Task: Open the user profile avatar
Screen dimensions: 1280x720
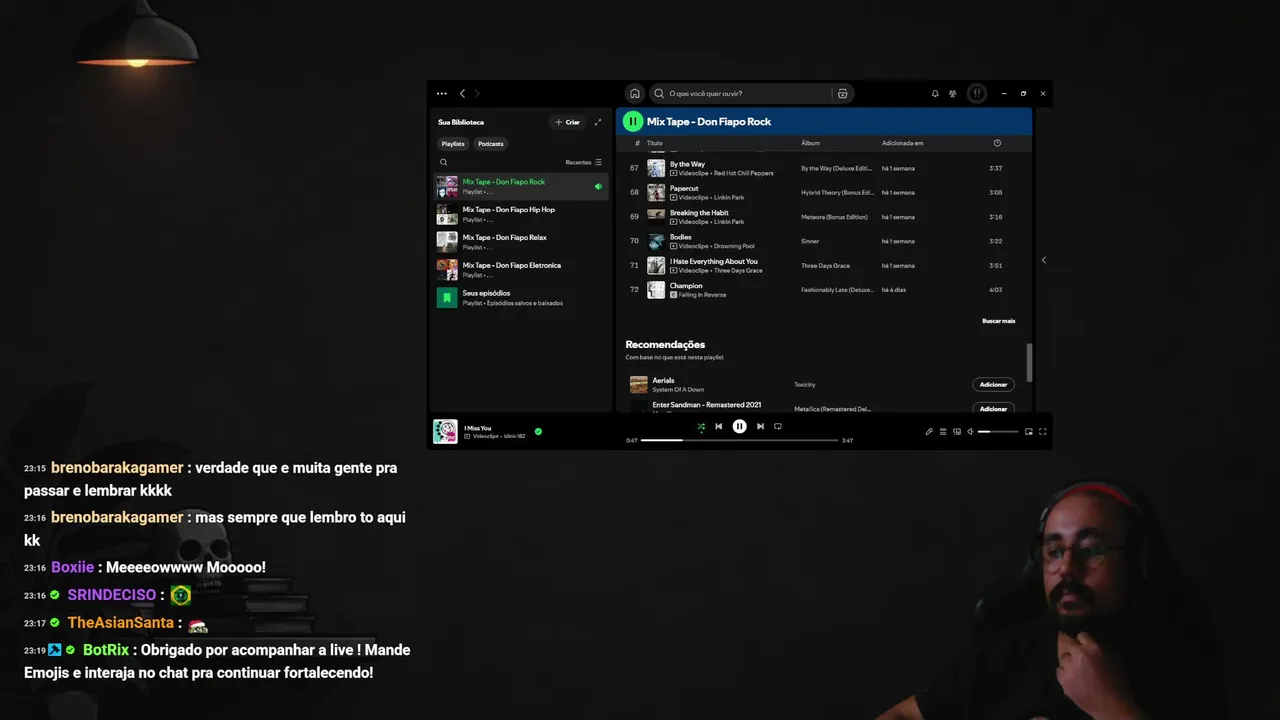Action: point(977,93)
